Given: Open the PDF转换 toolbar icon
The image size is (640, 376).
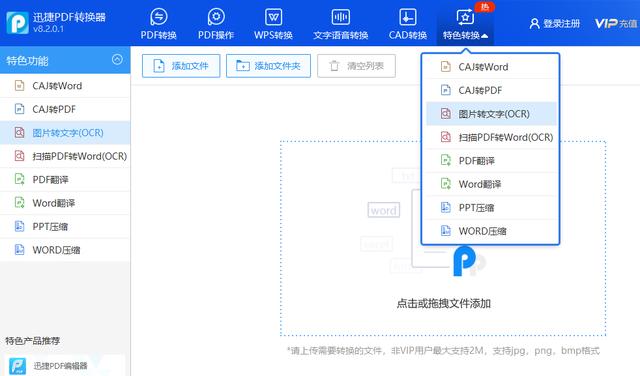Looking at the screenshot, I should pyautogui.click(x=158, y=17).
